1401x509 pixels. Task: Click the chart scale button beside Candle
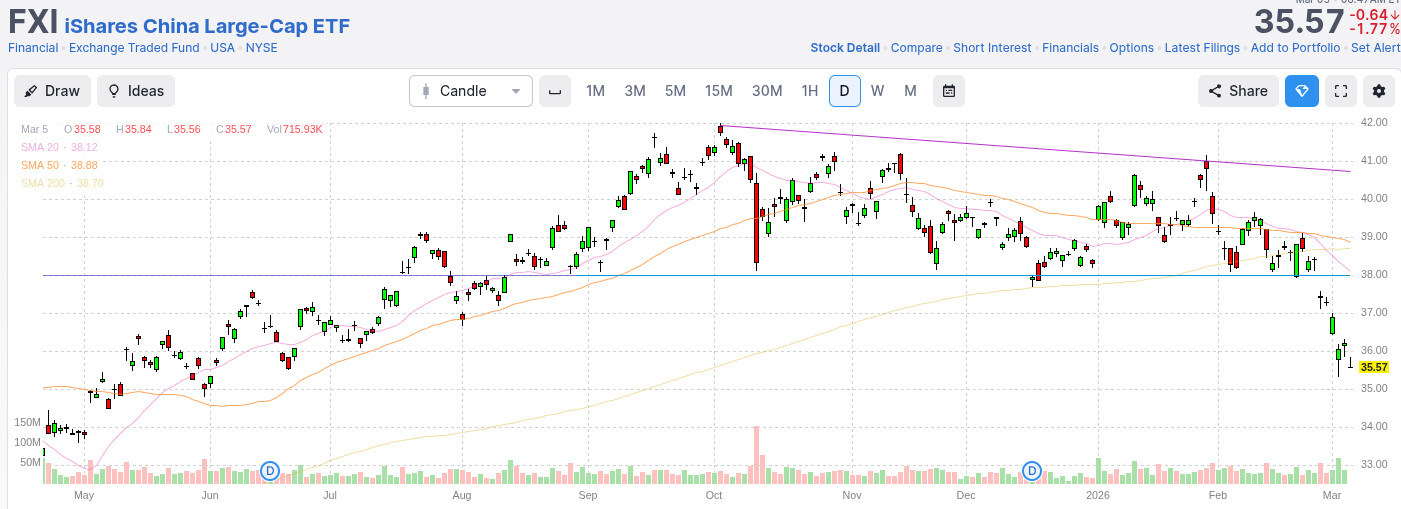tap(554, 91)
